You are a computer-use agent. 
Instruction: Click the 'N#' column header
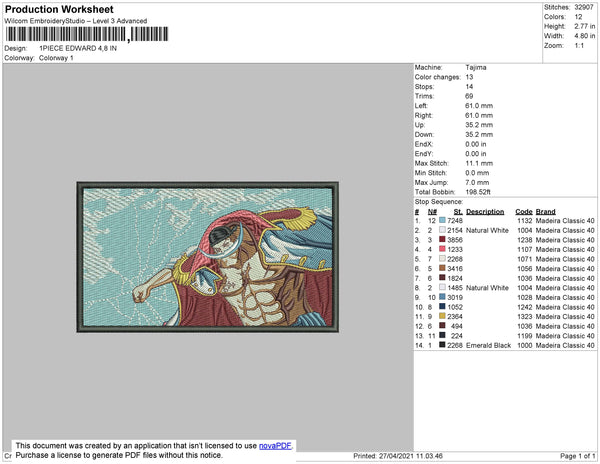432,212
